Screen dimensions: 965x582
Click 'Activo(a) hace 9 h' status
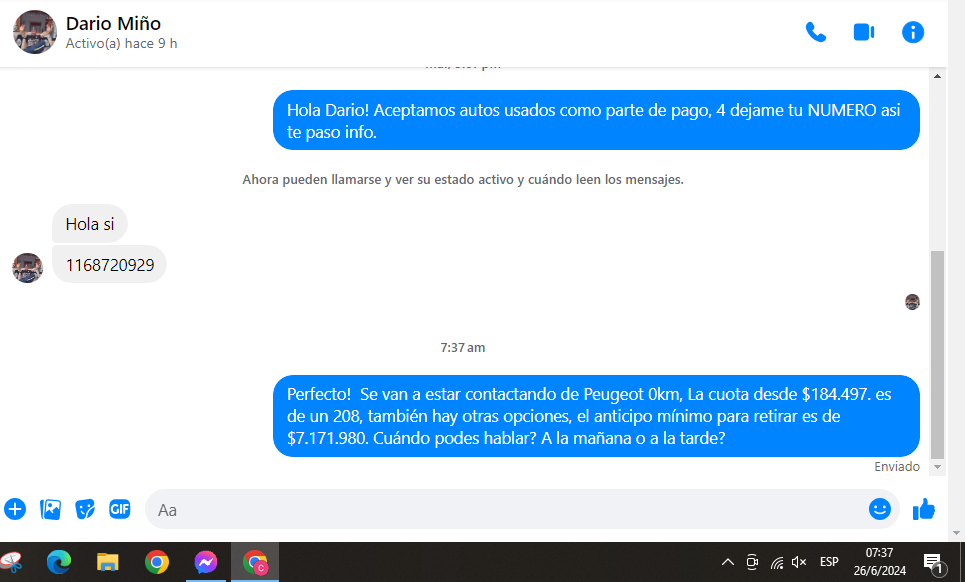[122, 44]
